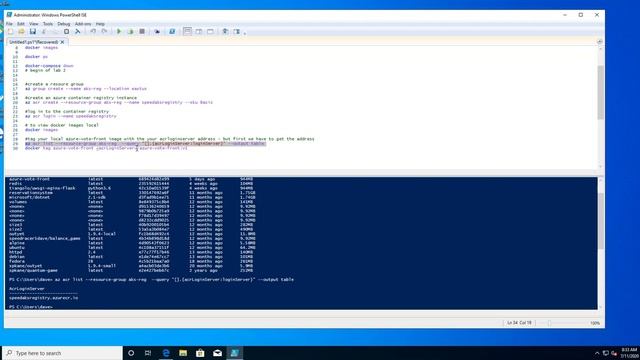Maximize the script pane layout

[210, 31]
